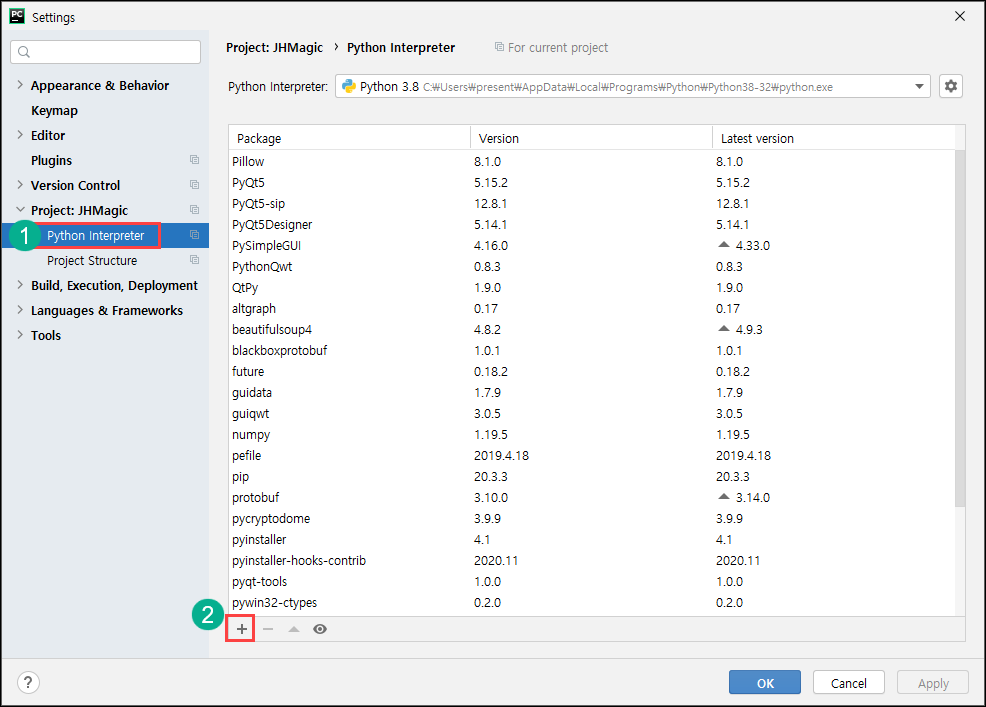The width and height of the screenshot is (986, 707).
Task: Select the pycryptodome package row
Action: (x=591, y=519)
